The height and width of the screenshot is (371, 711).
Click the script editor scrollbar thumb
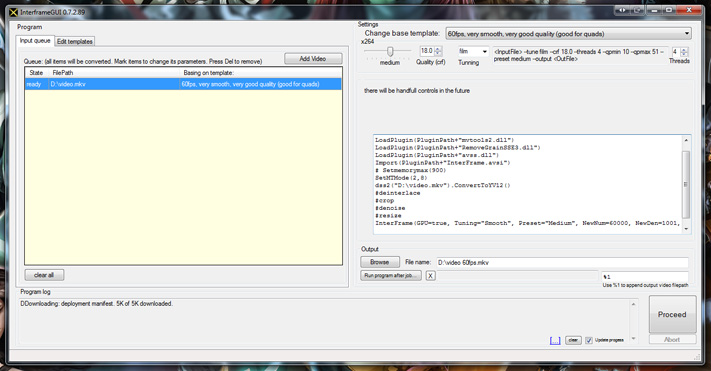click(x=686, y=184)
